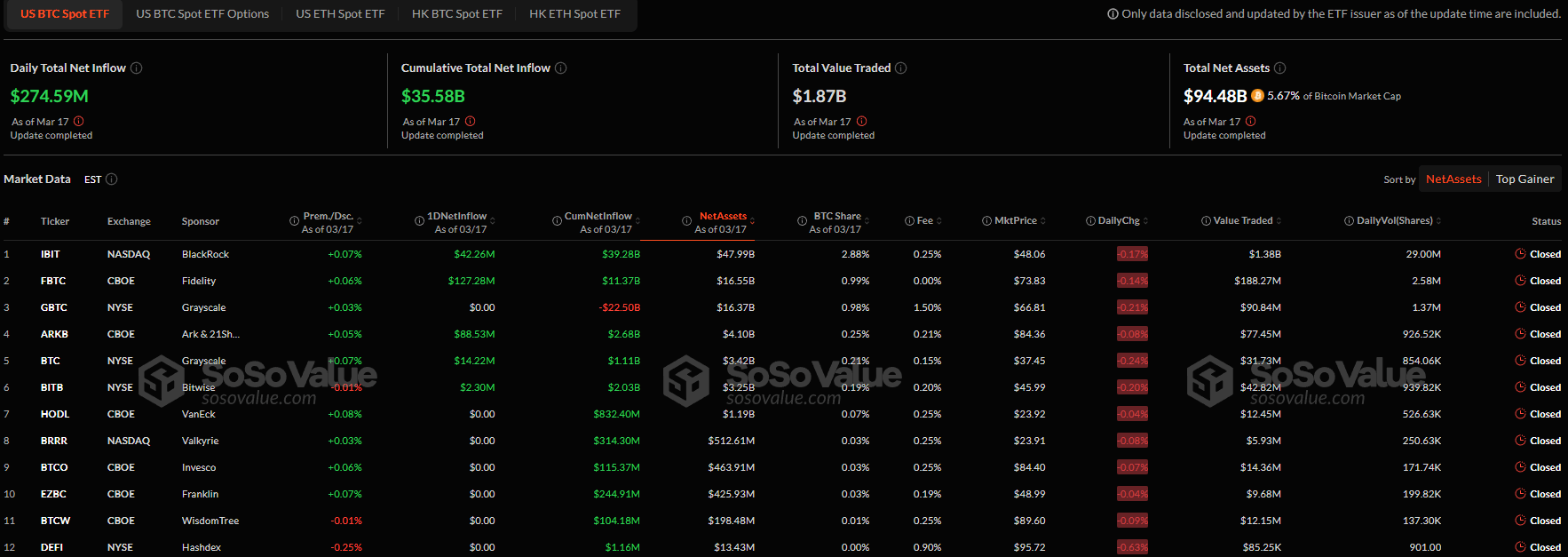Sort table by 1DNetInflow column arrows
Screen dimensions: 1568x557
[493, 221]
